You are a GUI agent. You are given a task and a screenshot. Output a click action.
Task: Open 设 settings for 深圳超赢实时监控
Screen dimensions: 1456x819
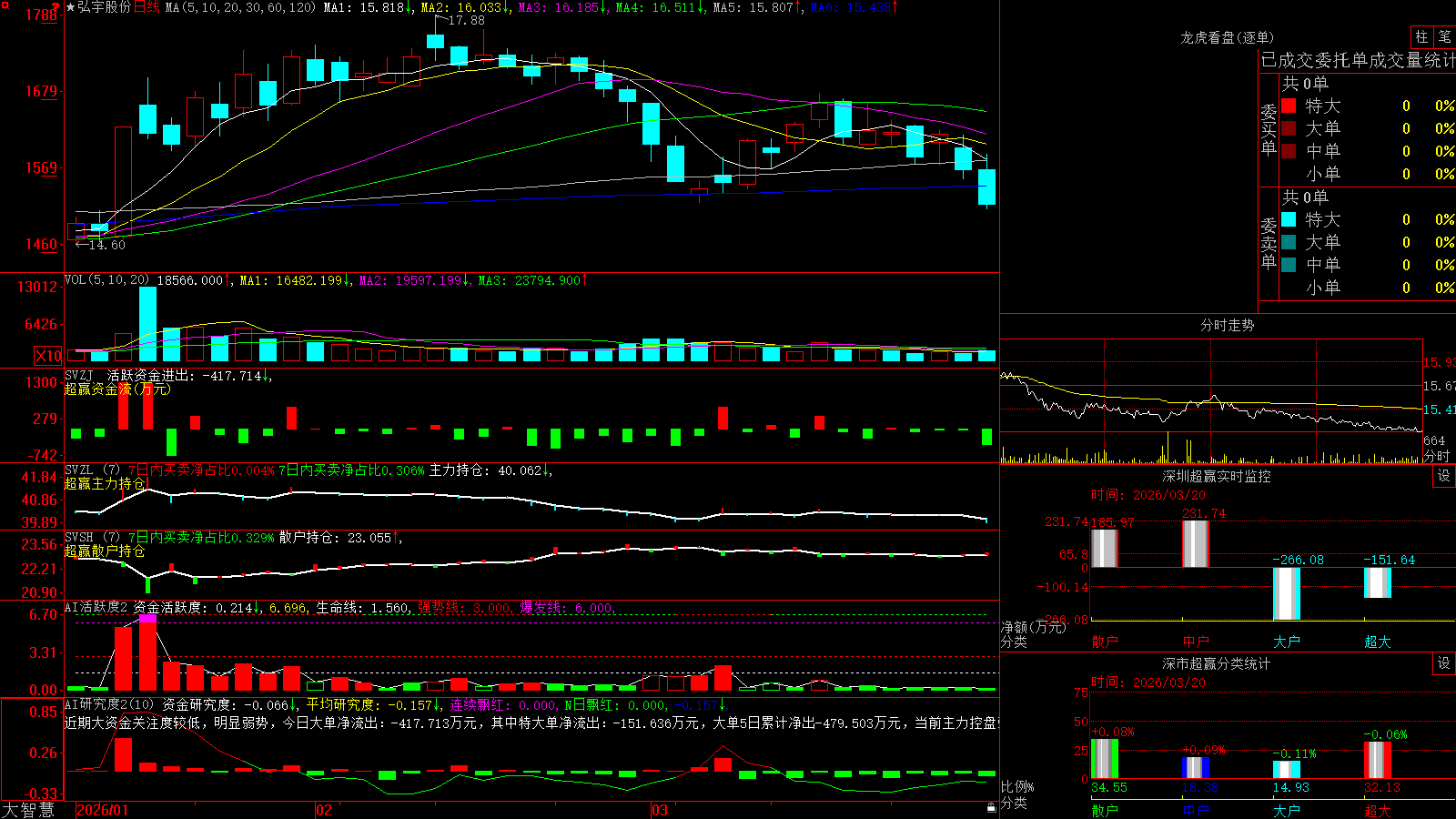(1444, 476)
